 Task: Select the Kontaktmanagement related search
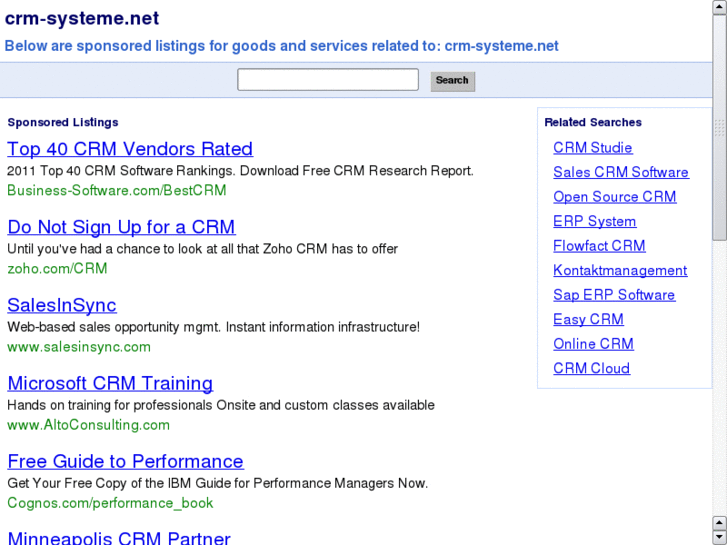click(x=620, y=270)
